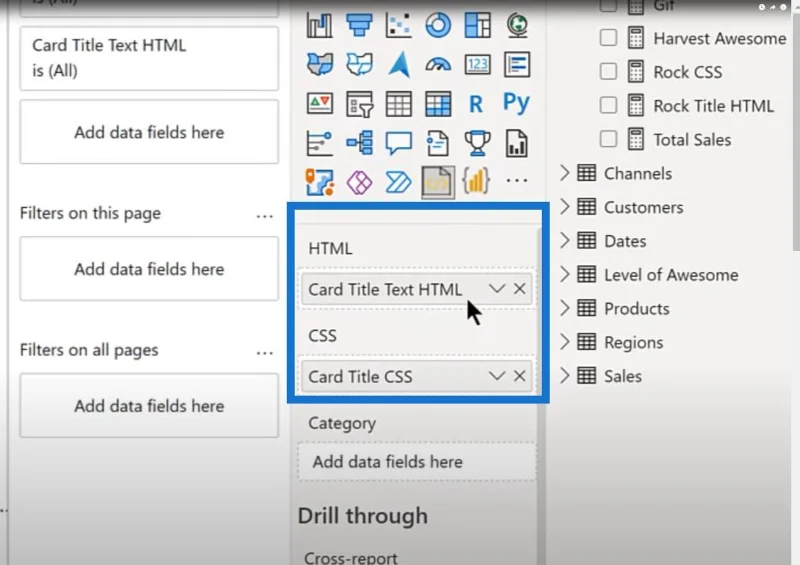The image size is (800, 565).
Task: Expand the Dates table
Action: pyautogui.click(x=564, y=240)
